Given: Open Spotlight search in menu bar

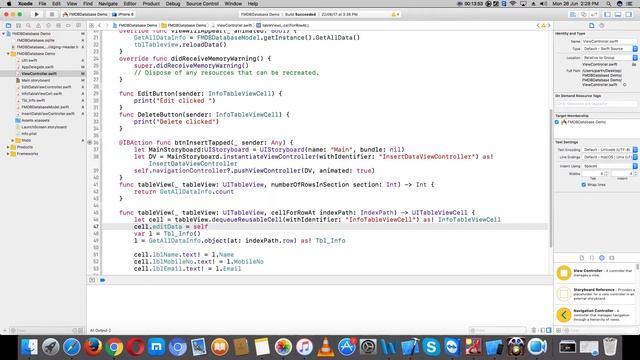Looking at the screenshot, I should pos(609,4).
